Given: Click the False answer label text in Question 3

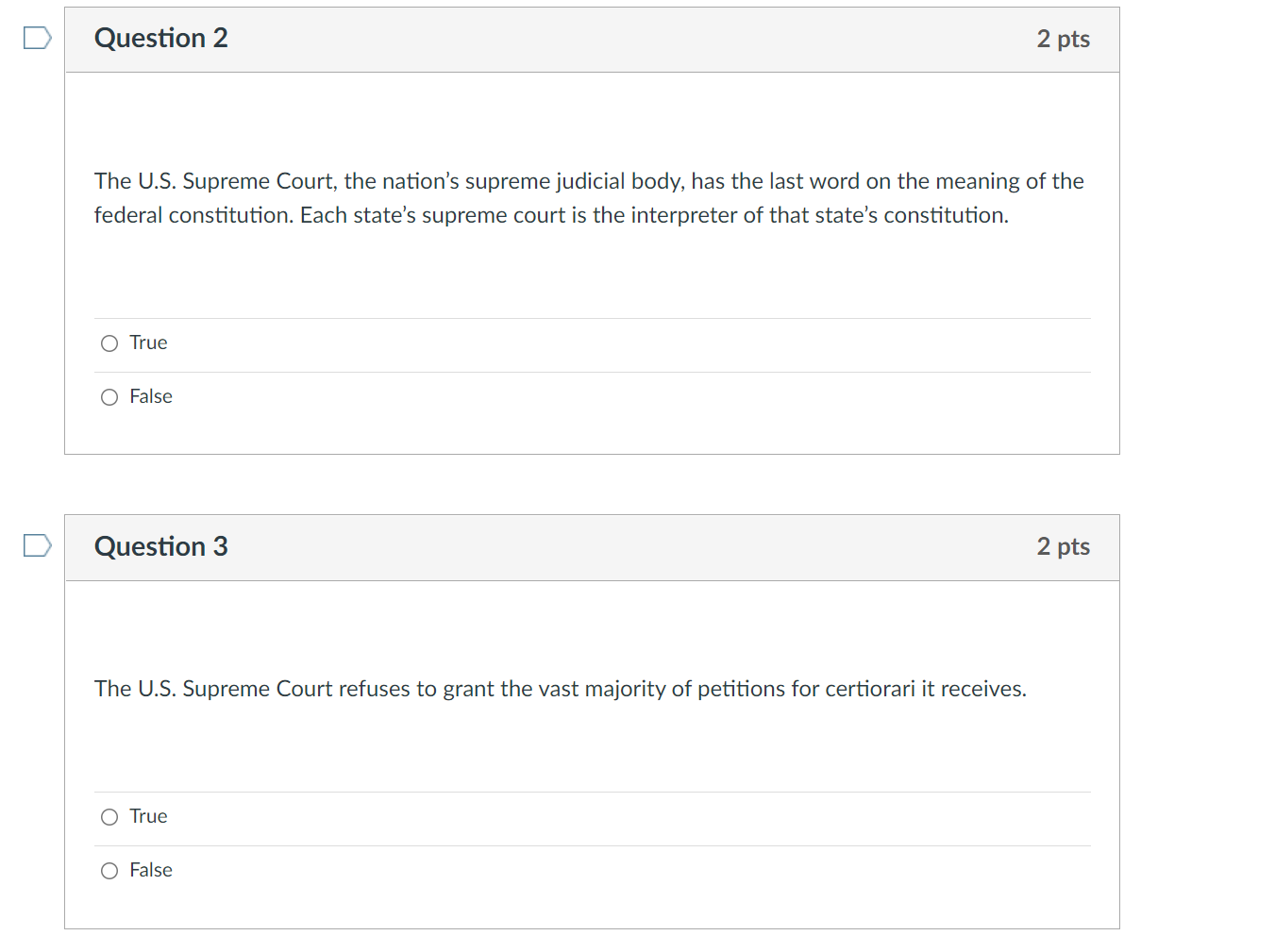Looking at the screenshot, I should [150, 870].
